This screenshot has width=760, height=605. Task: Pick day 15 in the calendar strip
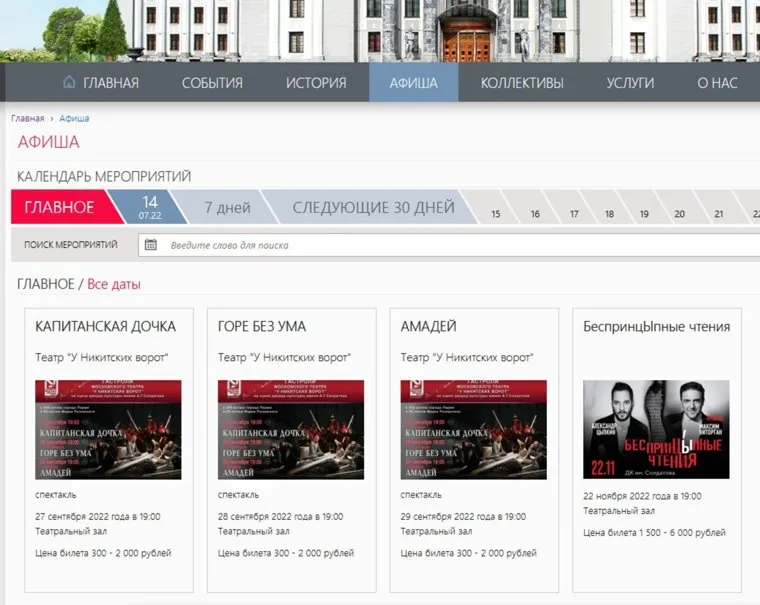tap(494, 214)
